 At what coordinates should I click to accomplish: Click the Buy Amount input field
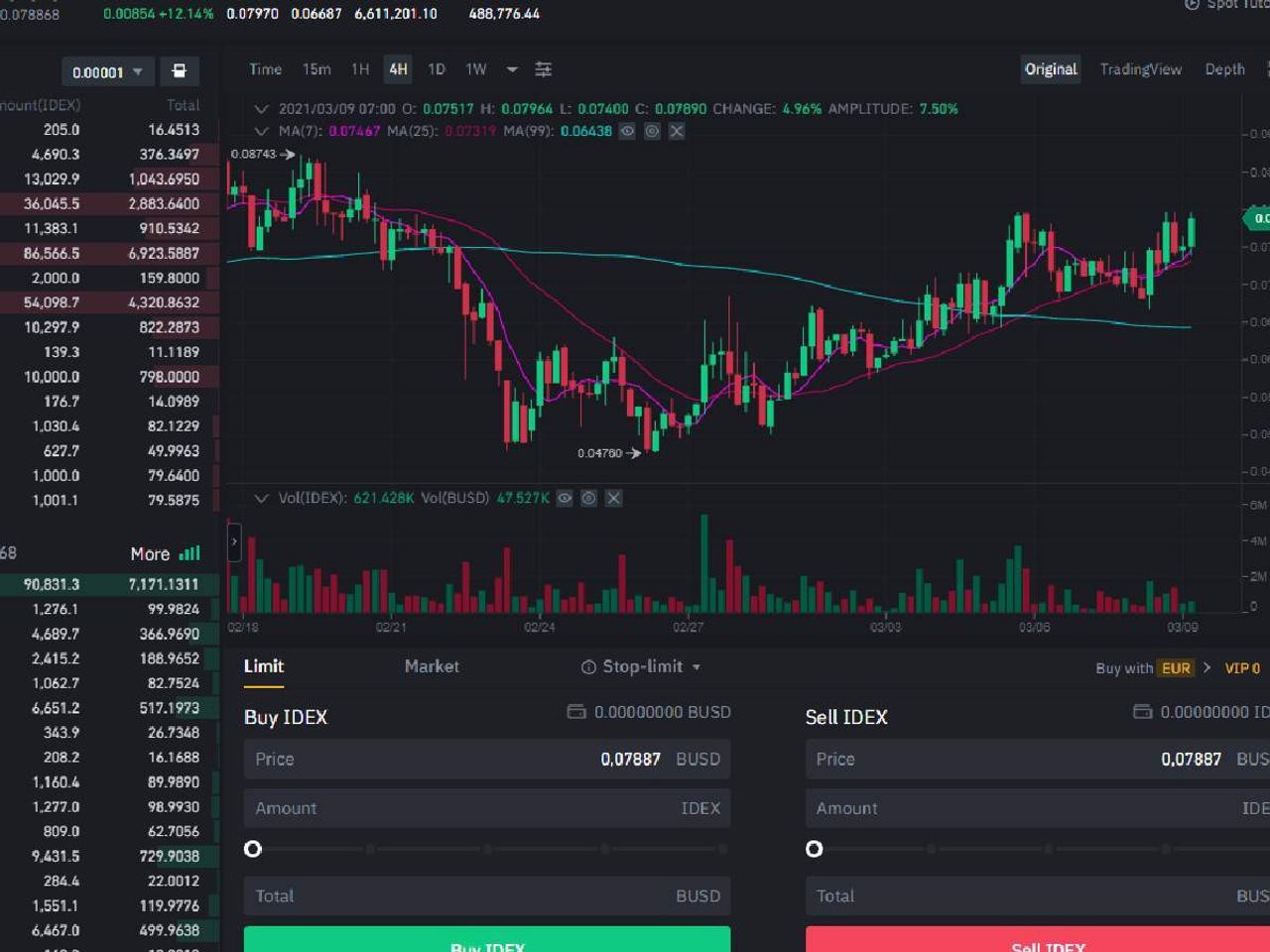487,808
